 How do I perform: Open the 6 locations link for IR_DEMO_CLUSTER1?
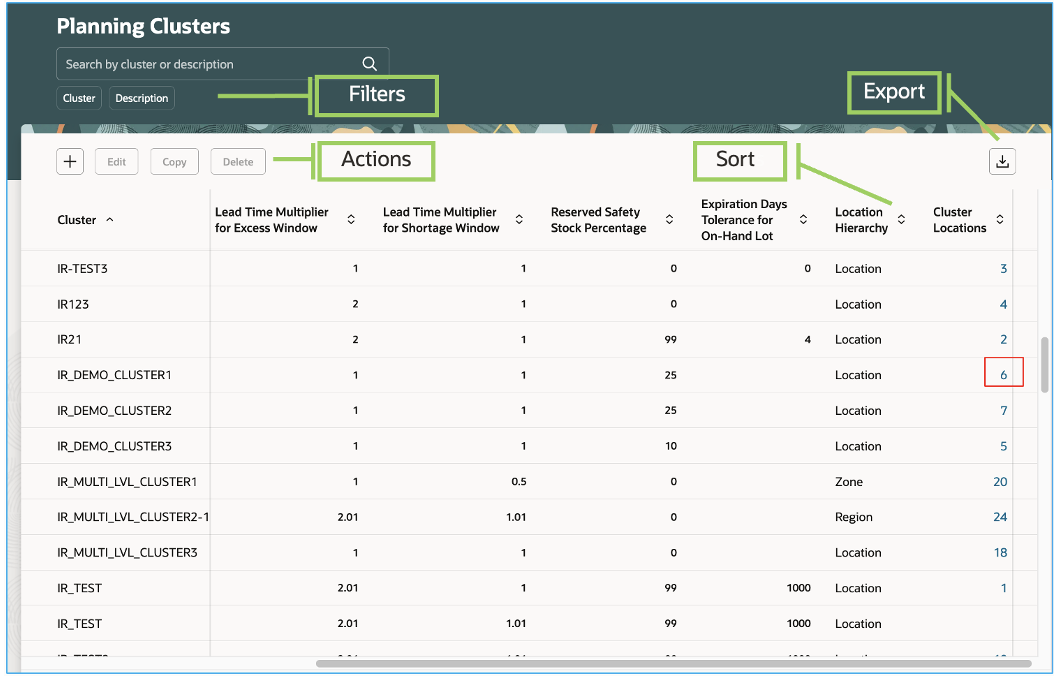(1003, 374)
